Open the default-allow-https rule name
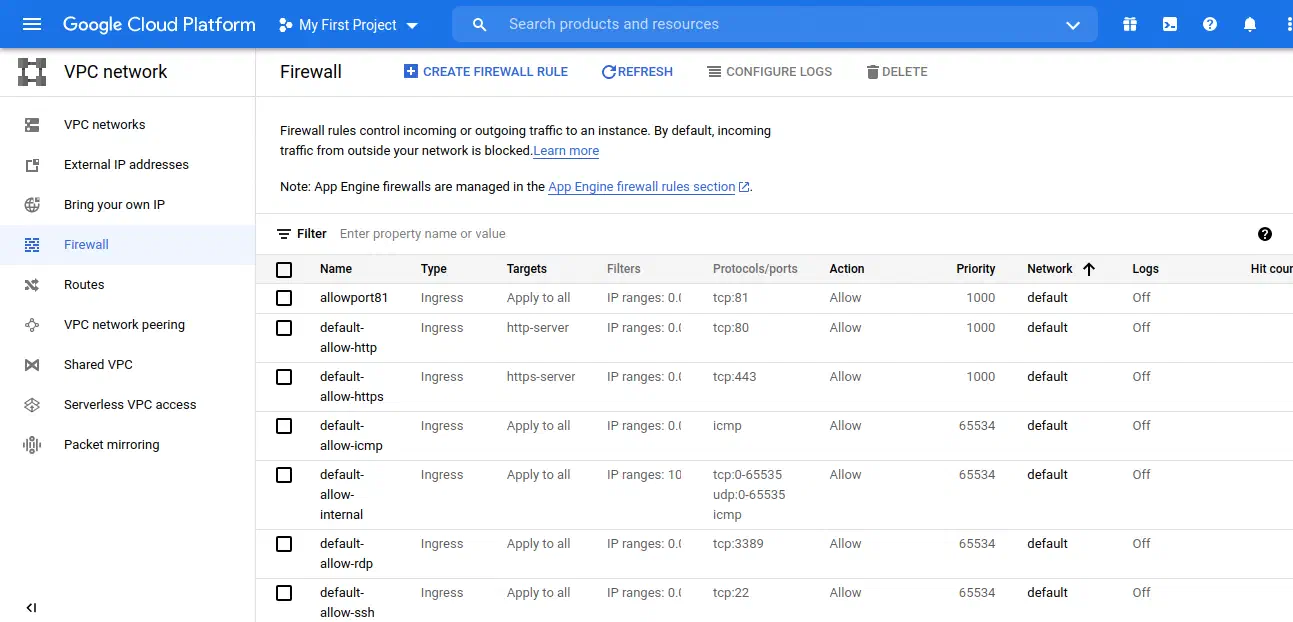 click(352, 387)
